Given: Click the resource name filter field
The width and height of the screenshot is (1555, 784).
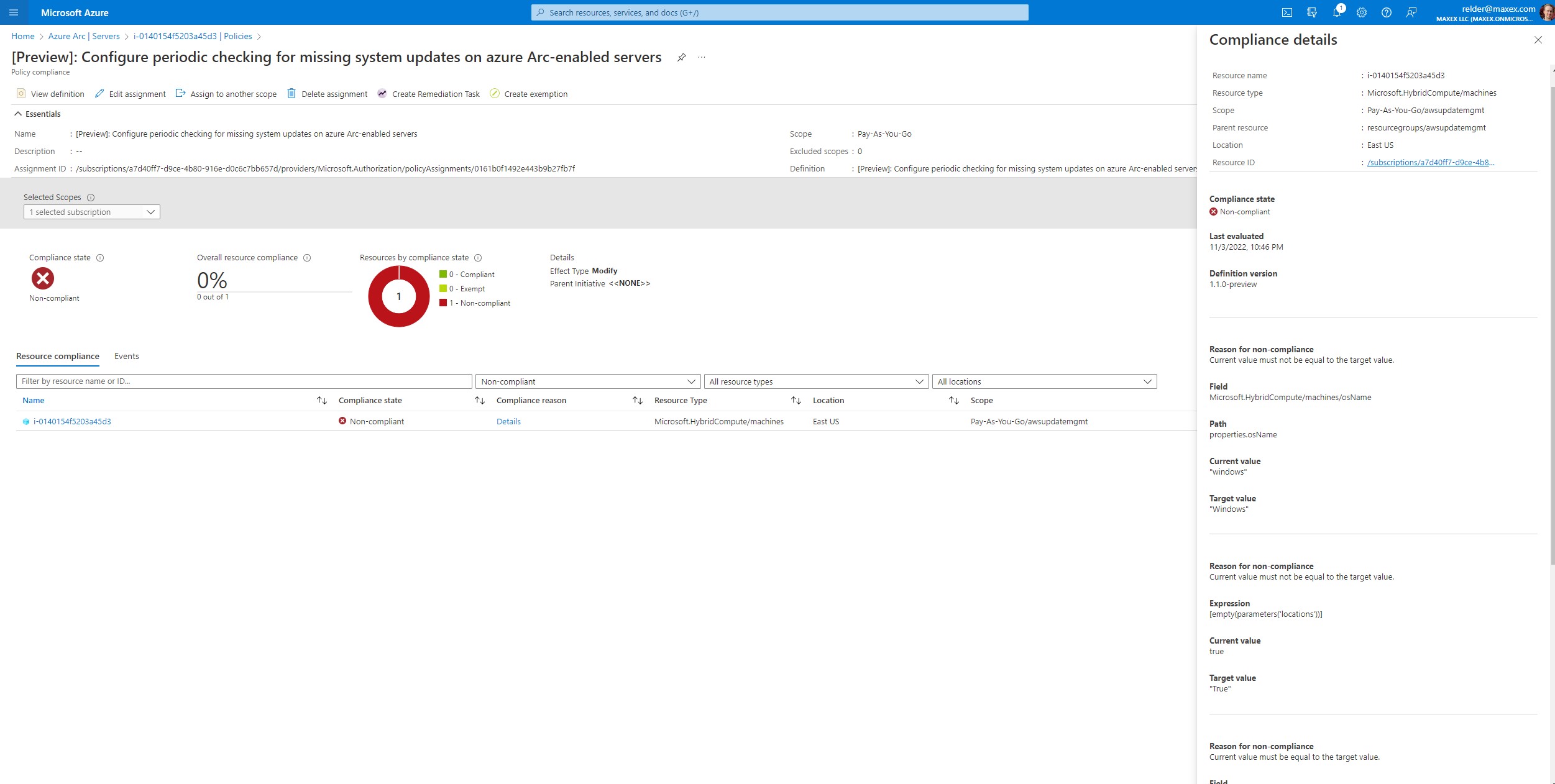Looking at the screenshot, I should point(243,381).
